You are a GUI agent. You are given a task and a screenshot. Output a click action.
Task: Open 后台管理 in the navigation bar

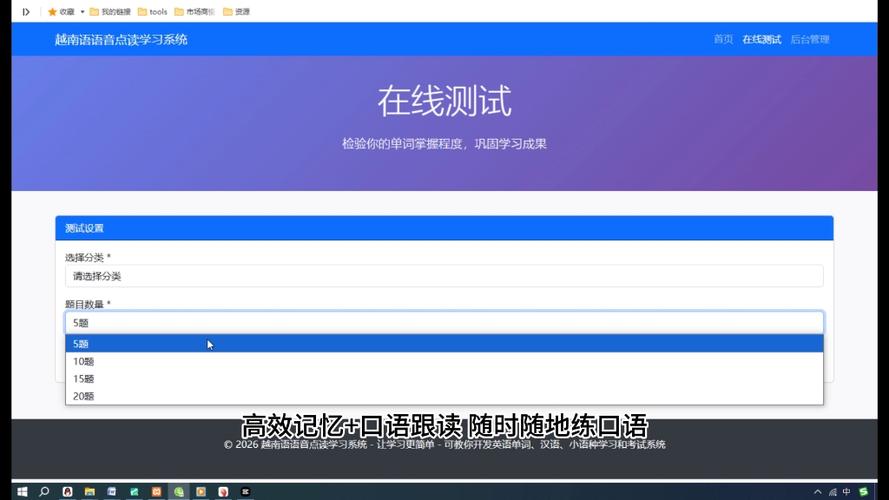click(810, 39)
